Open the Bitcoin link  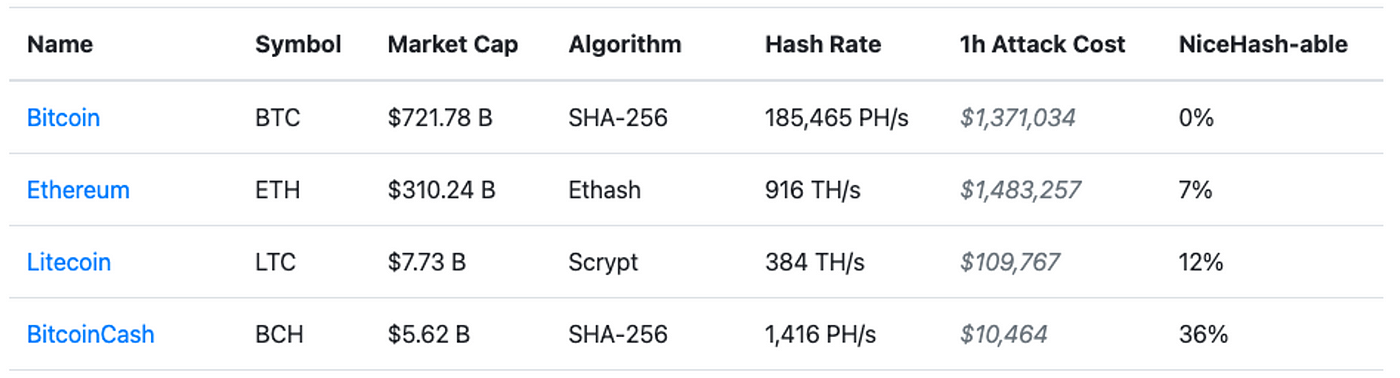(63, 118)
